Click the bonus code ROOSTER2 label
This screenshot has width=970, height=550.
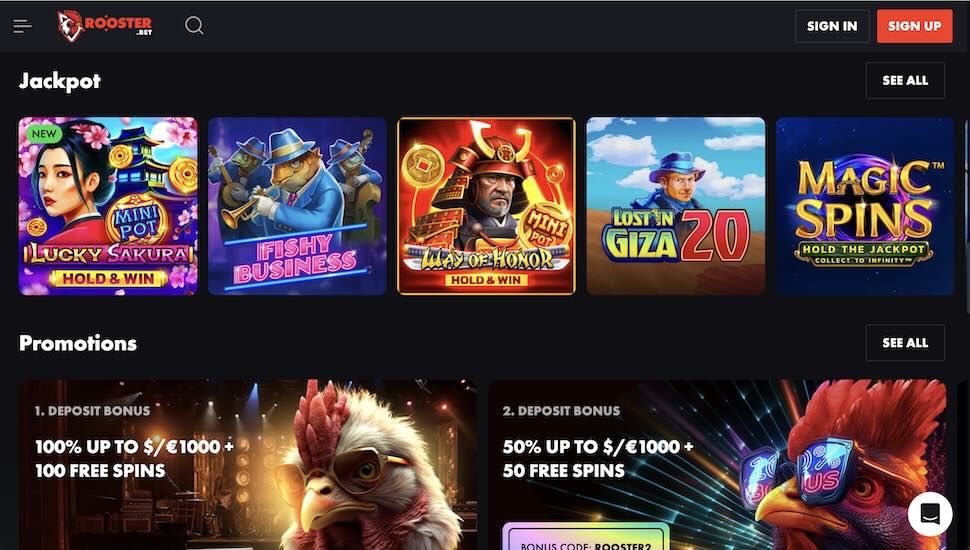coord(586,541)
